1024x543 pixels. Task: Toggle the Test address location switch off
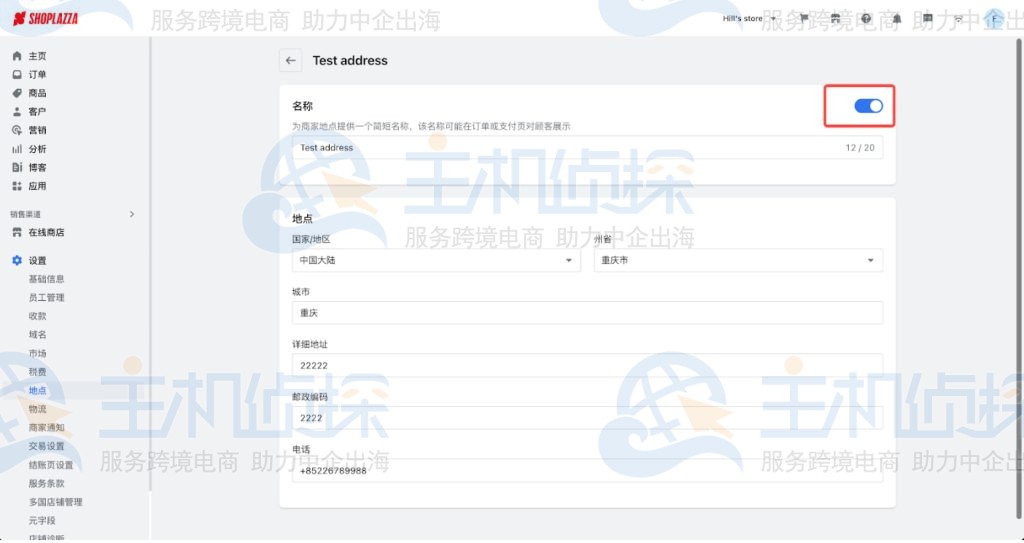click(868, 106)
